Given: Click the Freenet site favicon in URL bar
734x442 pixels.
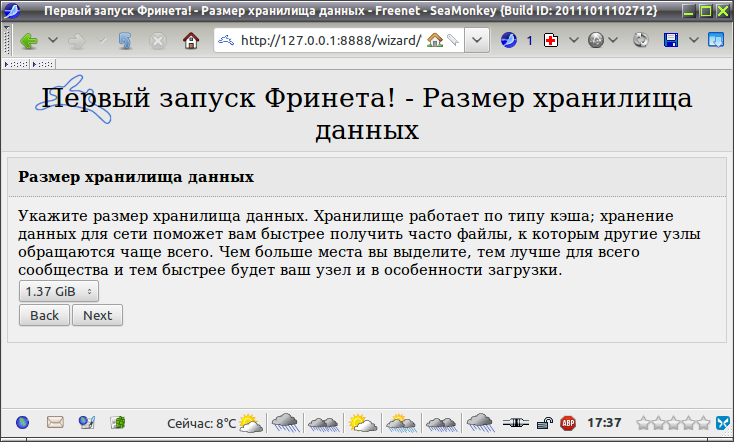Looking at the screenshot, I should (226, 40).
